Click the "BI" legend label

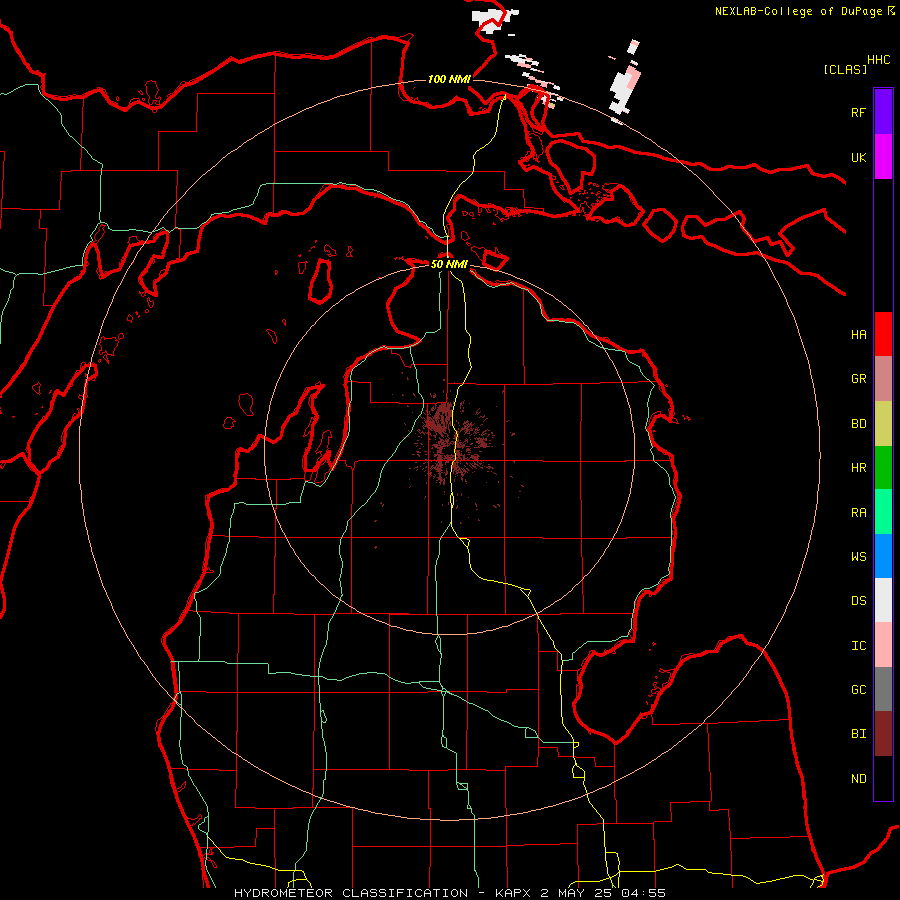click(x=859, y=734)
